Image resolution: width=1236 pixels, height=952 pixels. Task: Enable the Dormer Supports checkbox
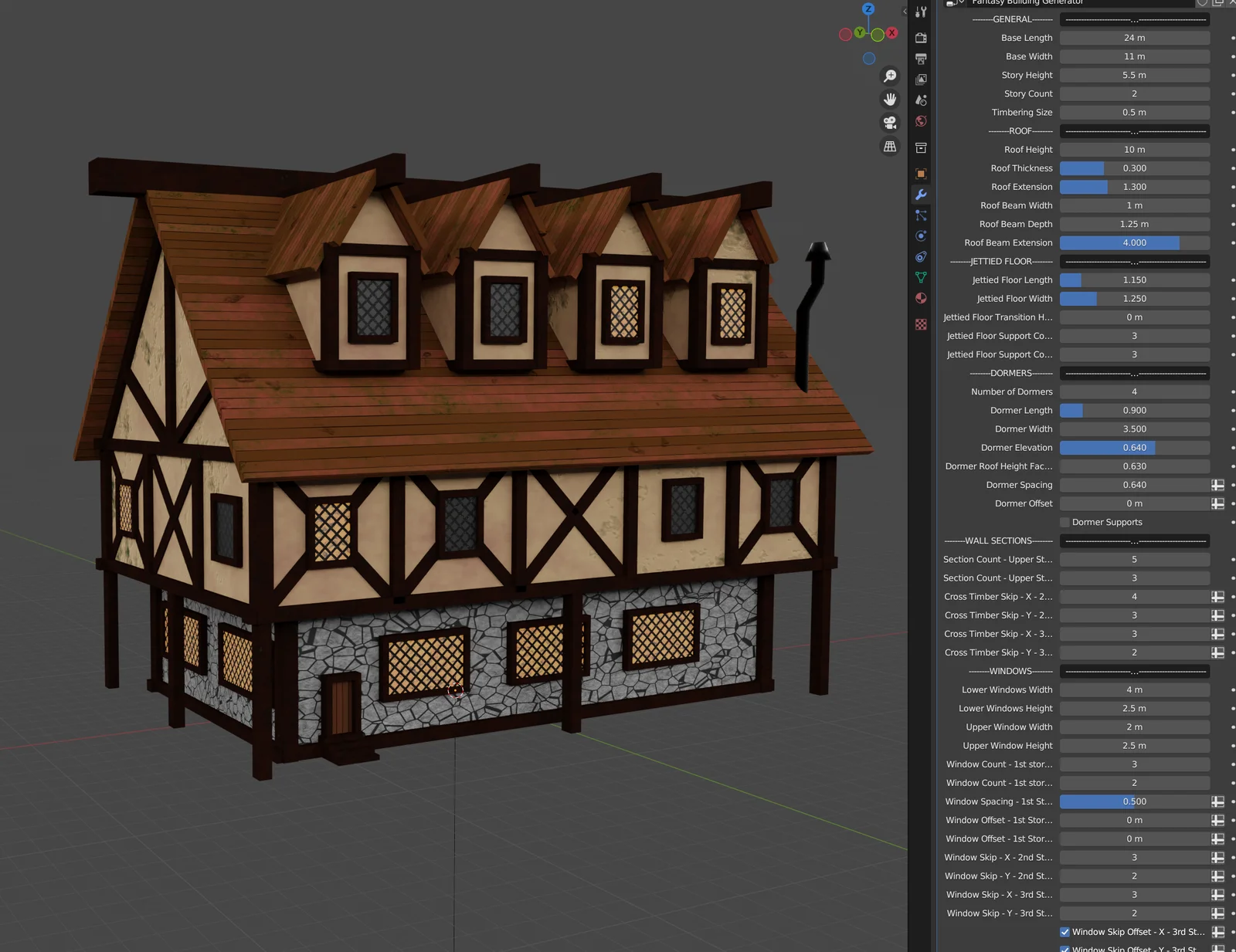1065,522
